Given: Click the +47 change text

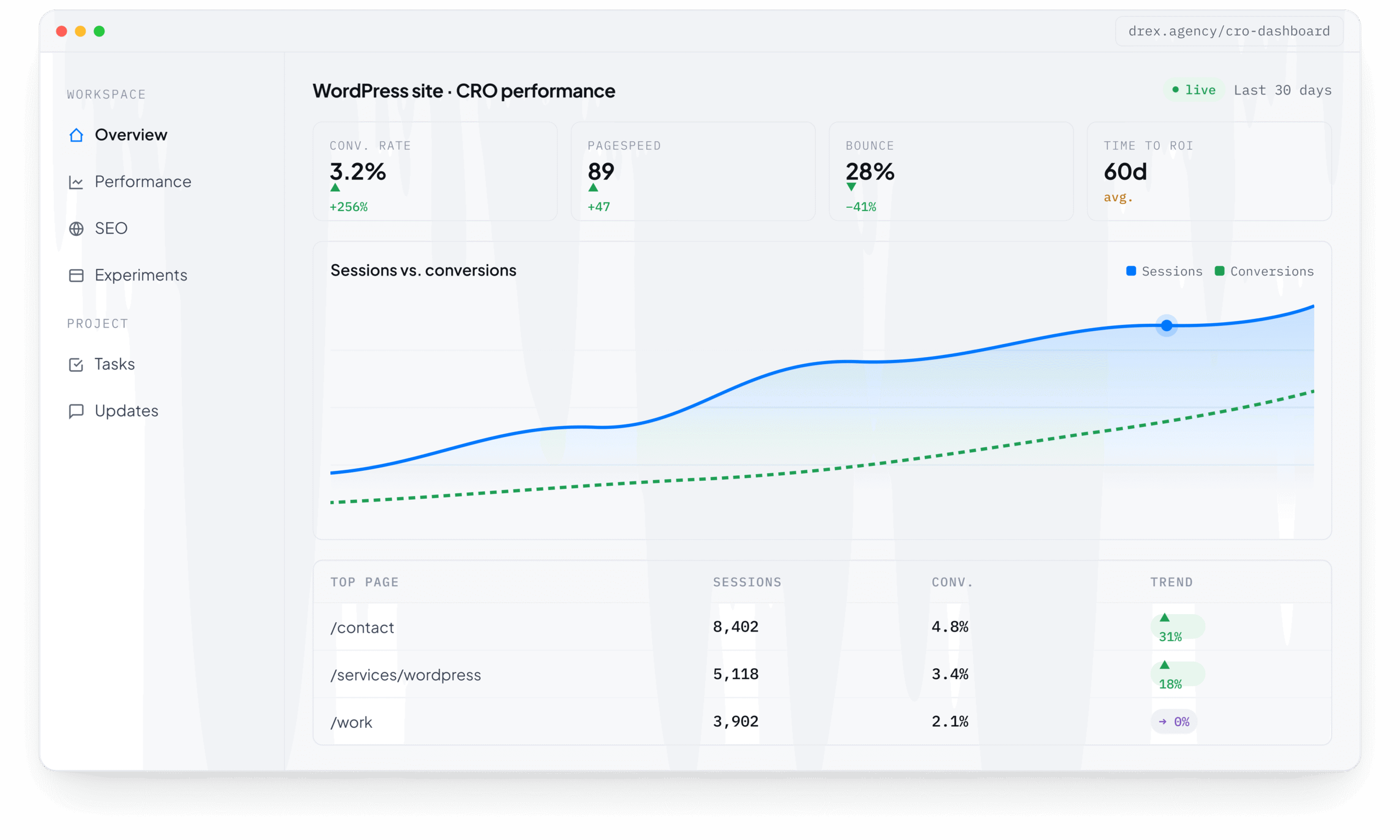Looking at the screenshot, I should [x=599, y=207].
